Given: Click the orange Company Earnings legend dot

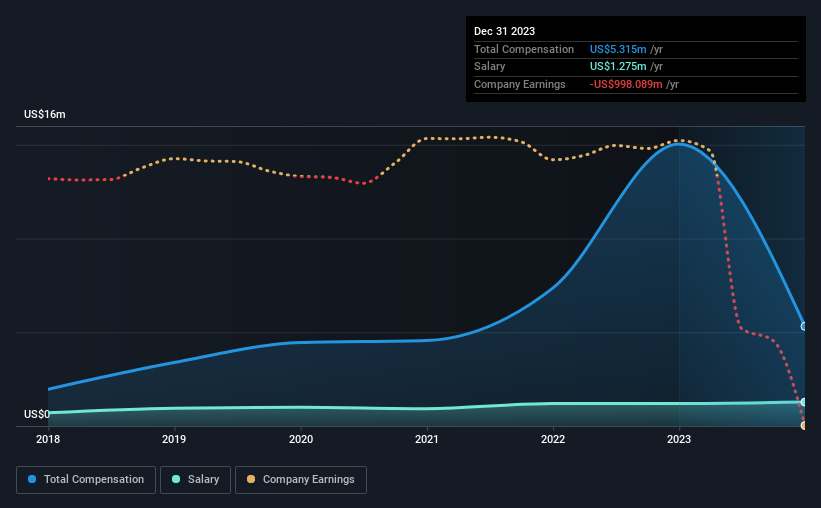Looking at the screenshot, I should (251, 479).
